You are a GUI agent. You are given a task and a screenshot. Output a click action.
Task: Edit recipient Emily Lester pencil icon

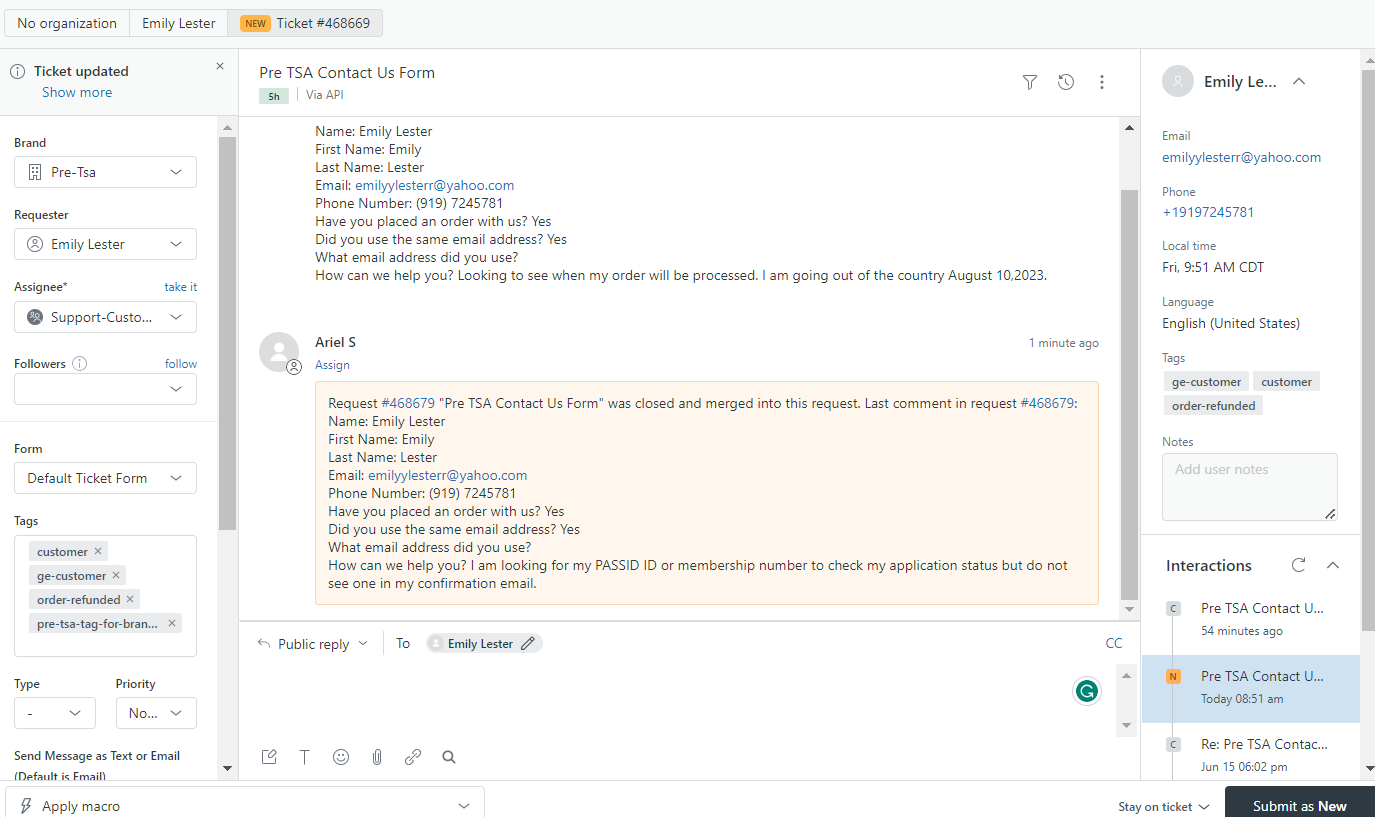coord(528,643)
